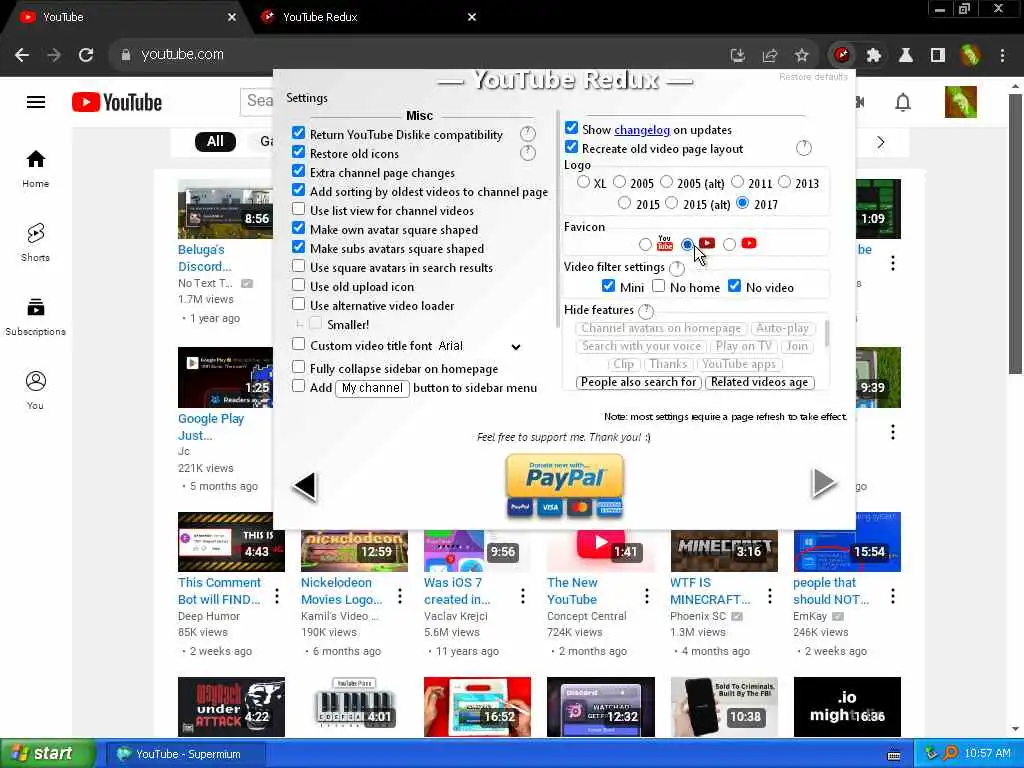1024x768 pixels.
Task: Show help for Hide features
Action: coord(646,311)
